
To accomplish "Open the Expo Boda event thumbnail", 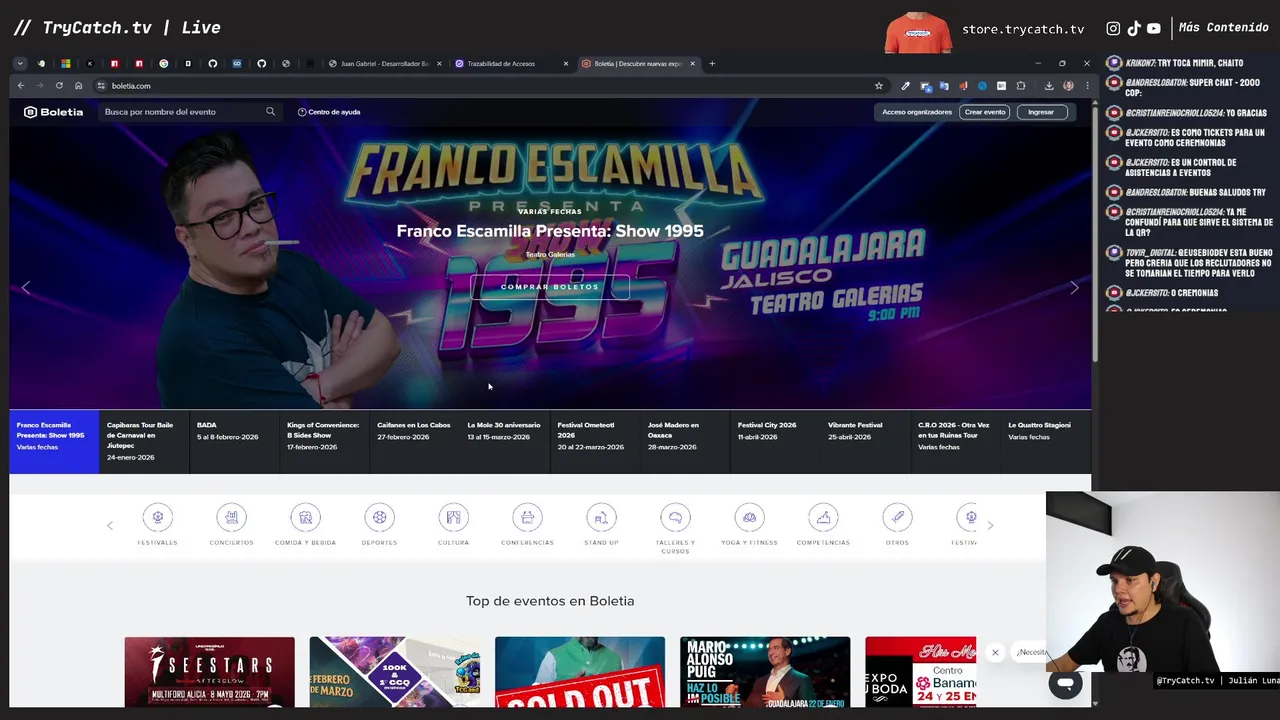I will point(920,672).
